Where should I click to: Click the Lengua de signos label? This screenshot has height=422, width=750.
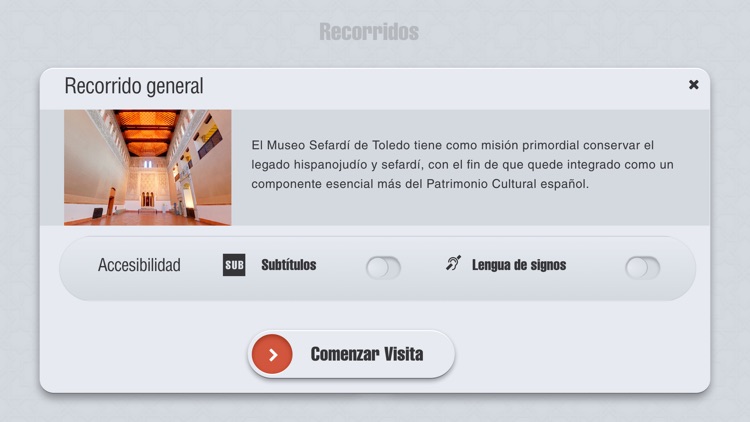(x=519, y=265)
